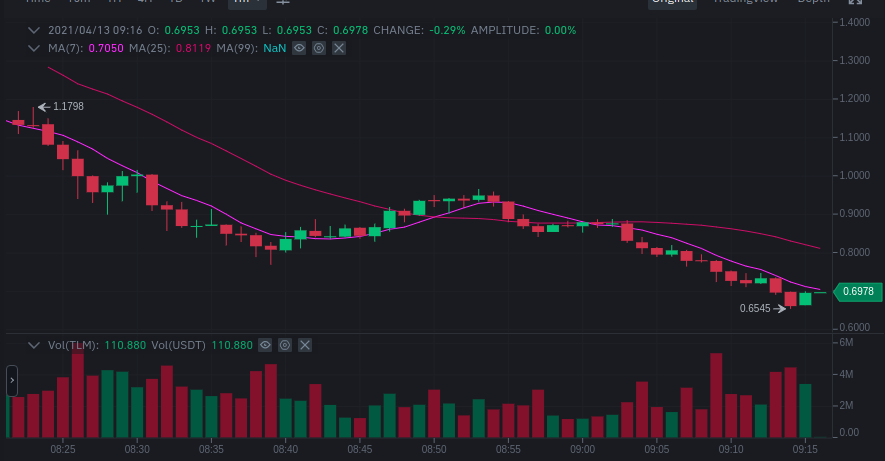Click the 1.4000 price axis label

coord(855,23)
